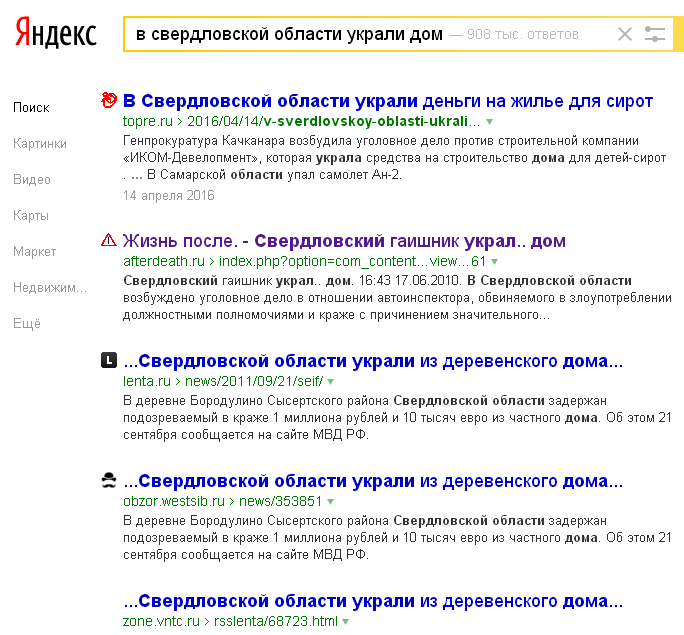Open the Карты section
This screenshot has height=635, width=684.
click(31, 215)
